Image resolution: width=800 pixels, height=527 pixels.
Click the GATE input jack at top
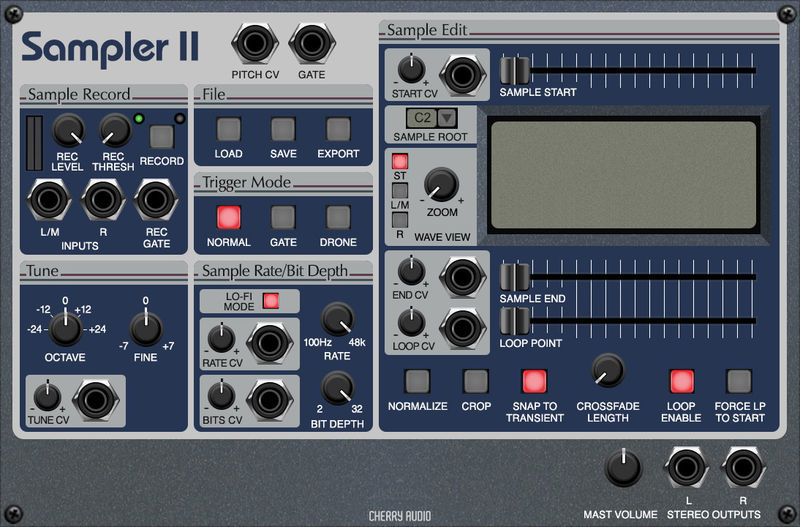click(x=312, y=45)
